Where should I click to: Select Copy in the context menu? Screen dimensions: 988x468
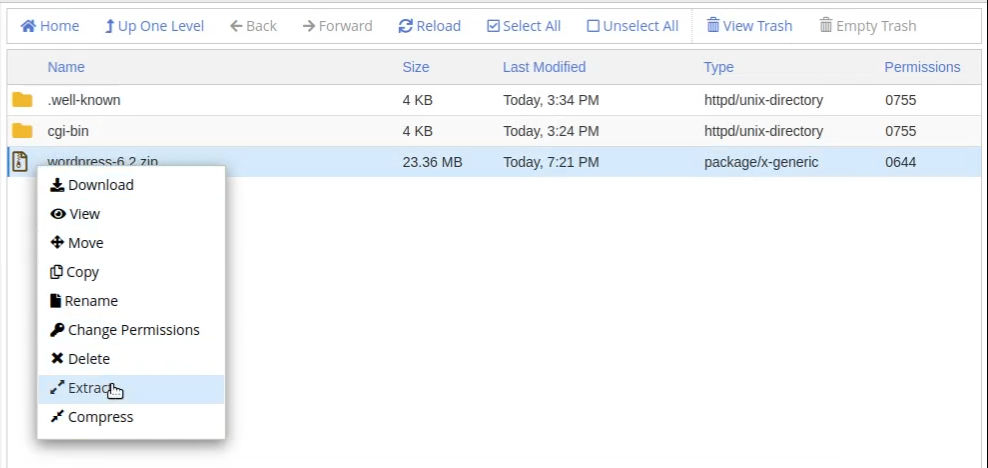(x=131, y=271)
